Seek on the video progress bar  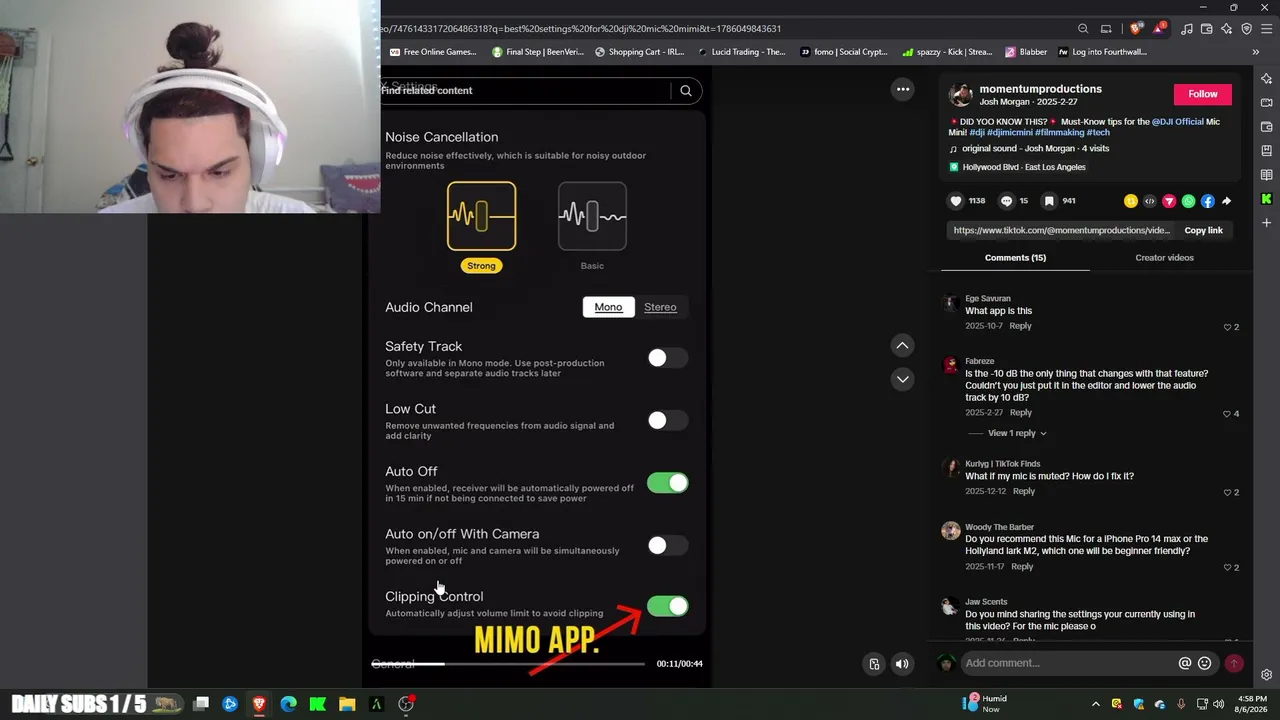point(508,664)
